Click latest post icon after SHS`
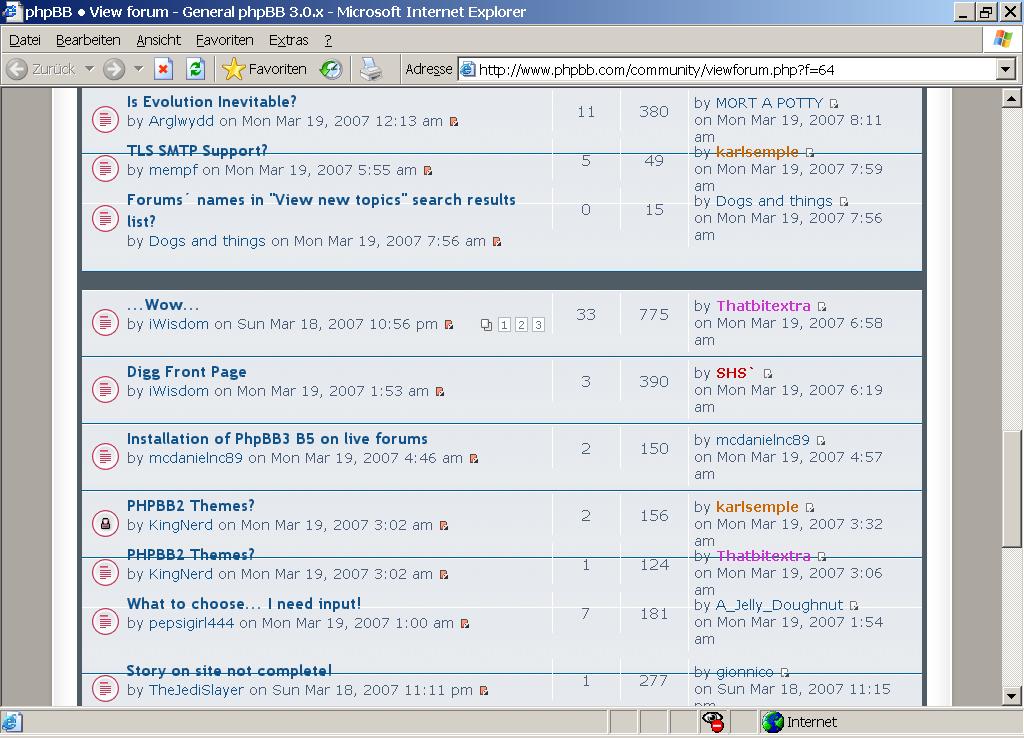The height and width of the screenshot is (738, 1024). pyautogui.click(x=768, y=374)
